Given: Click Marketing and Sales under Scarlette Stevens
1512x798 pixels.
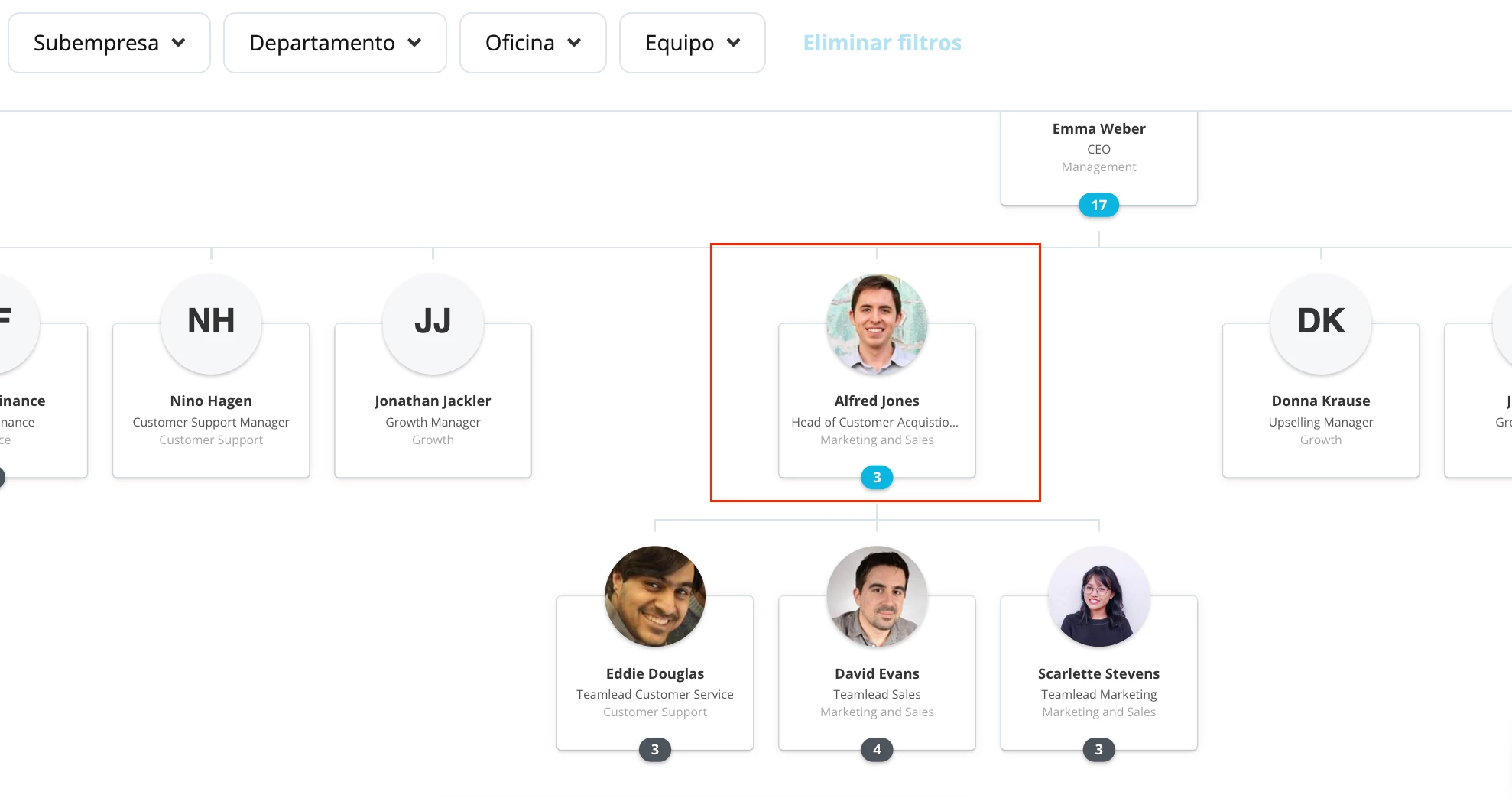Looking at the screenshot, I should (x=1098, y=712).
